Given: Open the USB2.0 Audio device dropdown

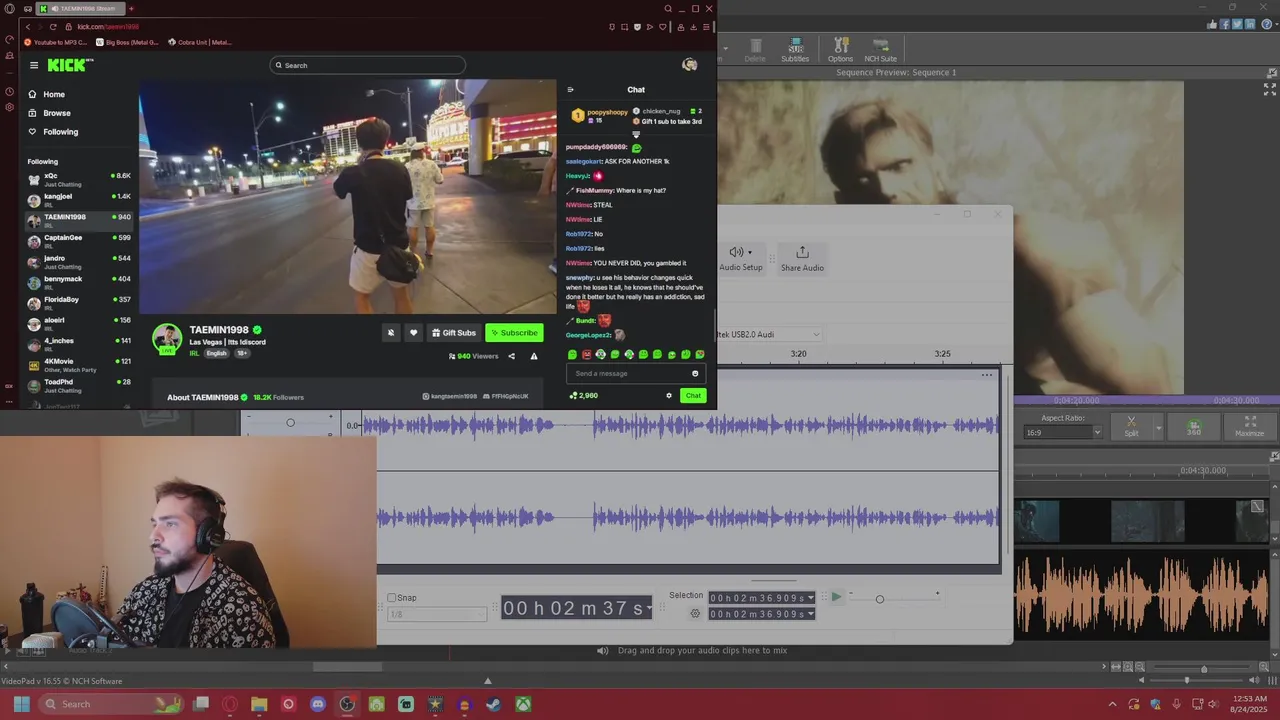Looking at the screenshot, I should click(768, 334).
